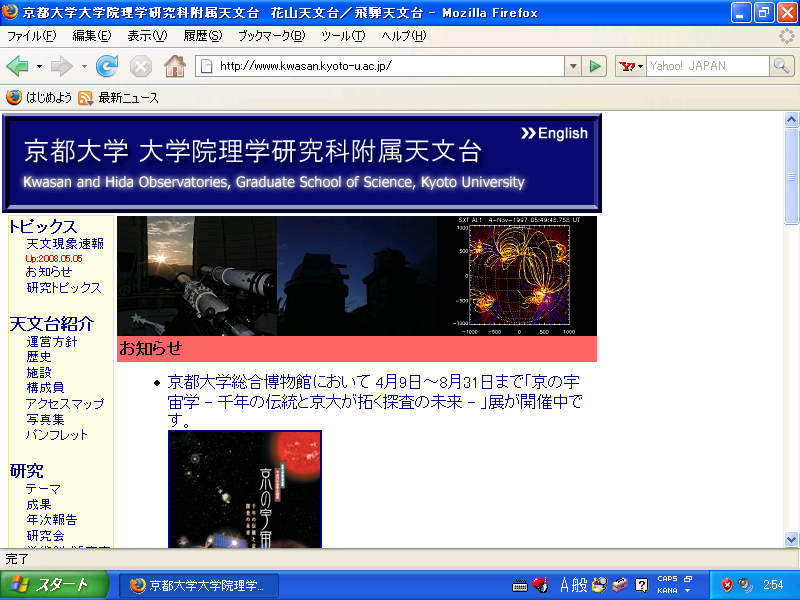Open the 年次報告 link
Screen dimensions: 800x600
coord(52,520)
